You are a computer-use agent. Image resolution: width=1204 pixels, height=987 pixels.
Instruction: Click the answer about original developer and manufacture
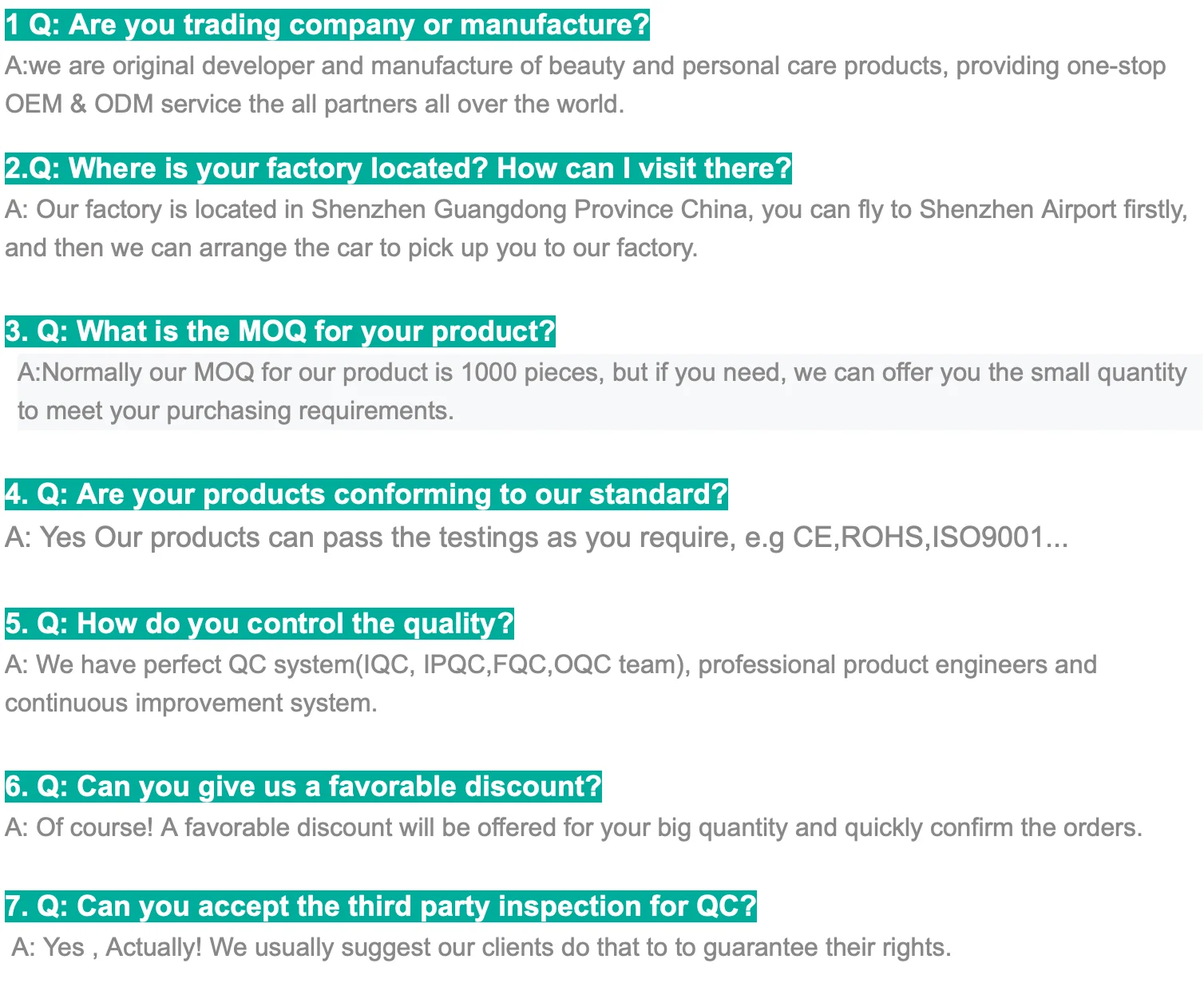(x=585, y=65)
